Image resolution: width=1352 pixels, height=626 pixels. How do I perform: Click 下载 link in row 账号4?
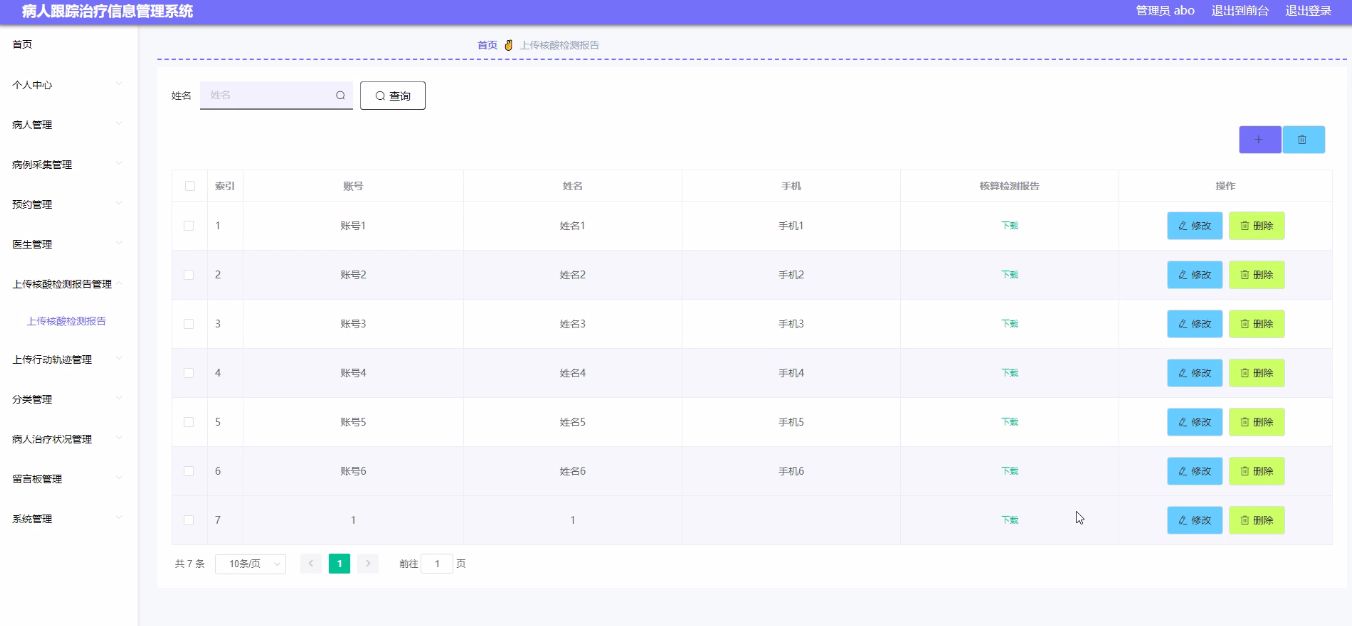coord(1010,373)
